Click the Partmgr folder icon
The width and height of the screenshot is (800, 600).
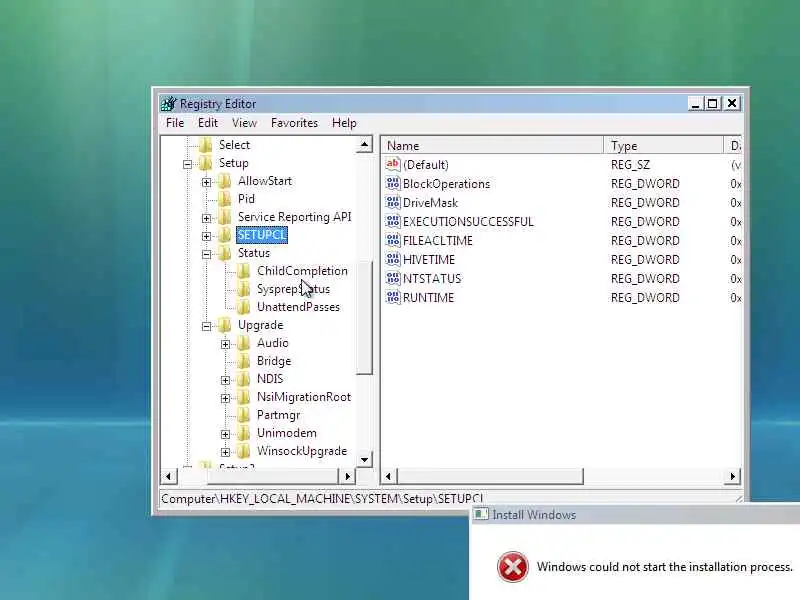click(x=243, y=415)
